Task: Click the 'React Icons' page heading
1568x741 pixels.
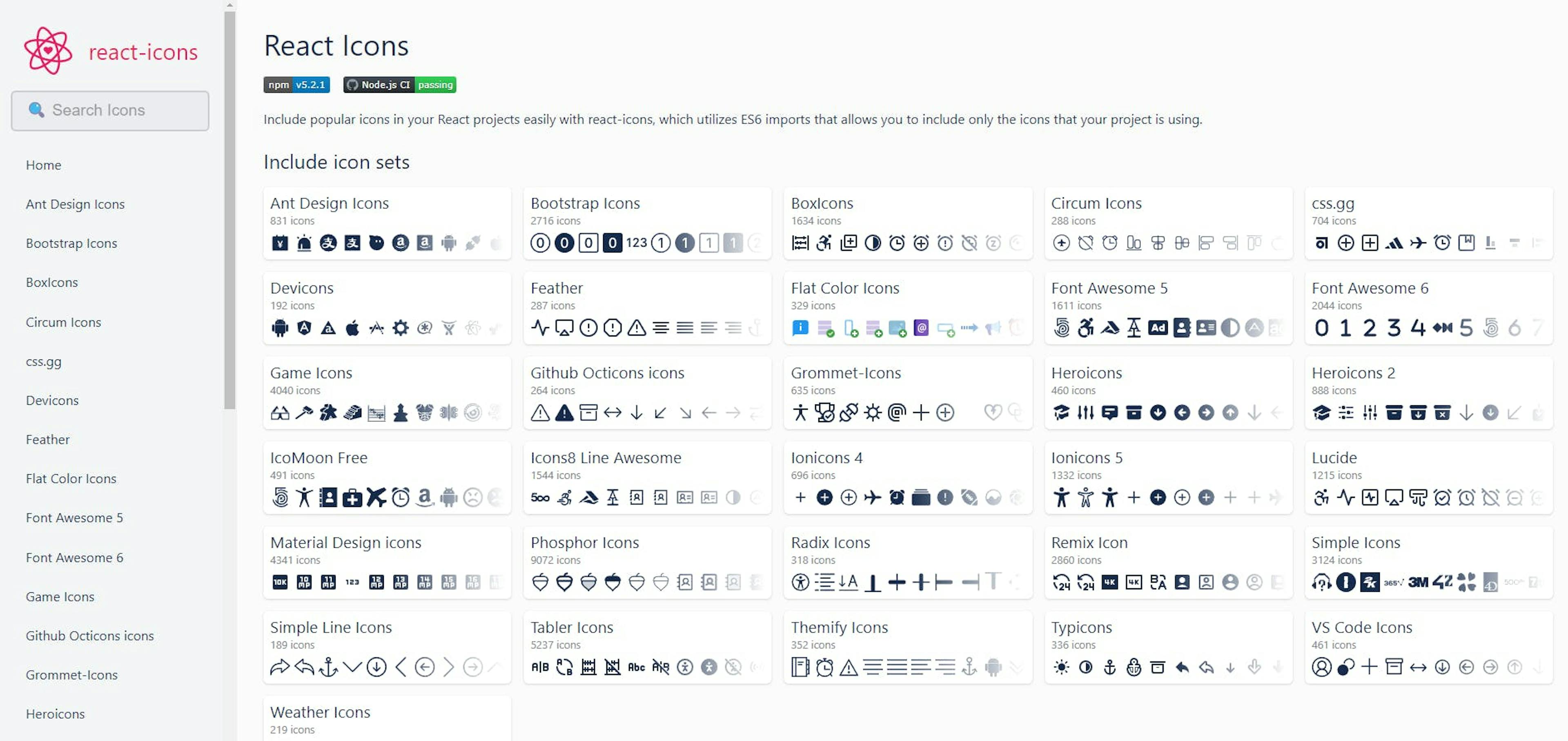Action: coord(336,46)
